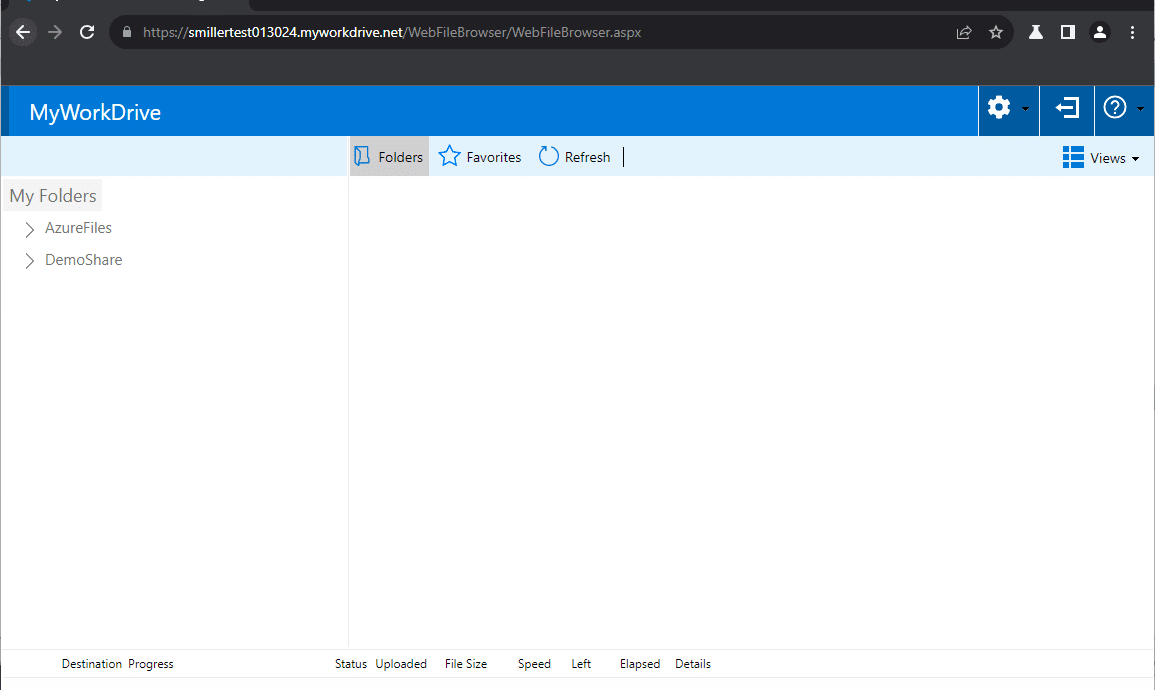
Task: Click the logout icon in header
Action: click(x=1067, y=108)
